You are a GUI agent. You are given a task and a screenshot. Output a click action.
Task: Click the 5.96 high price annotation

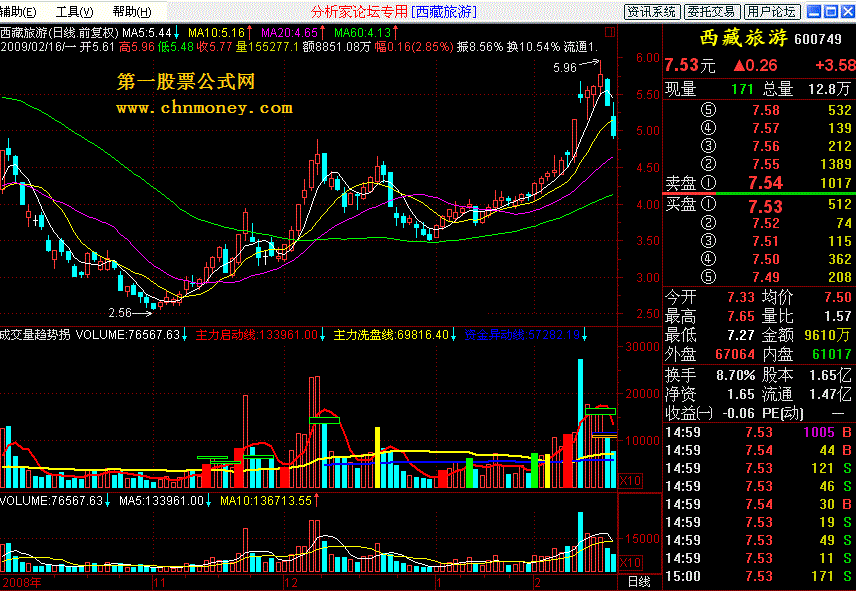coord(564,68)
